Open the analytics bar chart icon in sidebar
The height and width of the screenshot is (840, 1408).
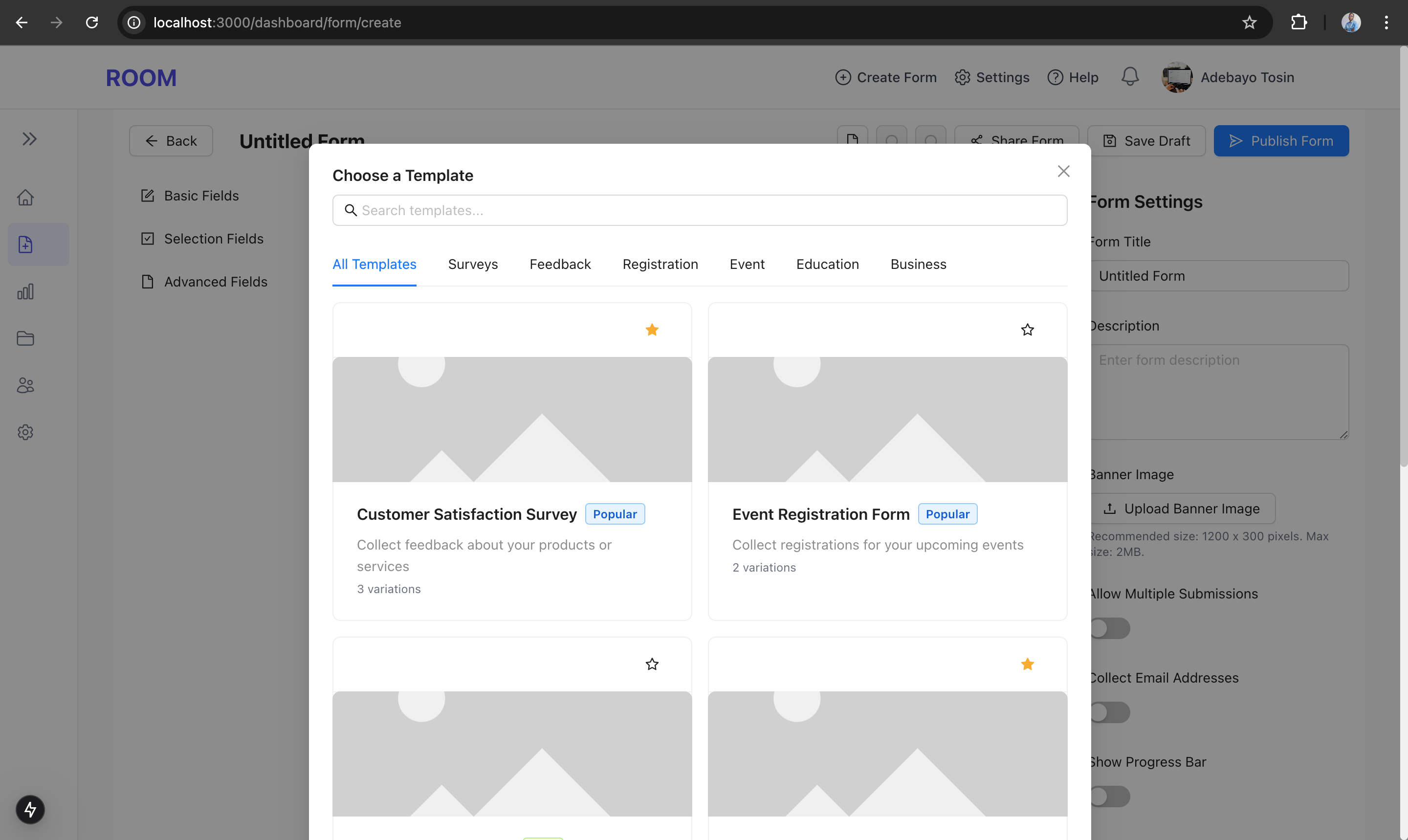[x=25, y=291]
